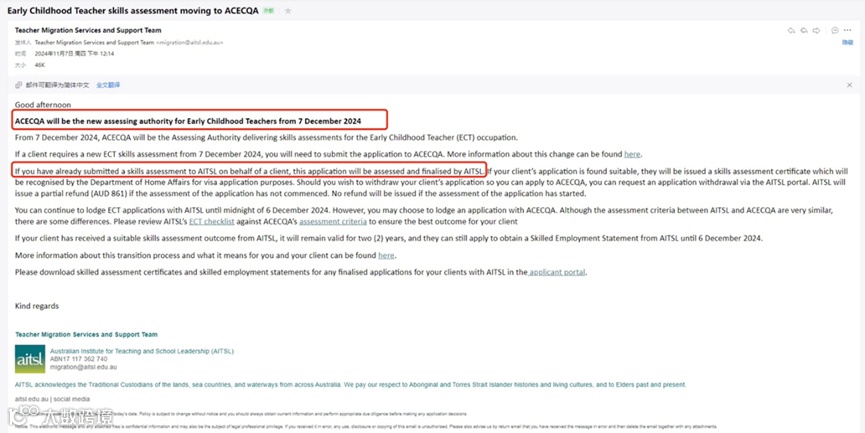865x433 pixels.
Task: Click the green tag beside the subject
Action: (268, 11)
